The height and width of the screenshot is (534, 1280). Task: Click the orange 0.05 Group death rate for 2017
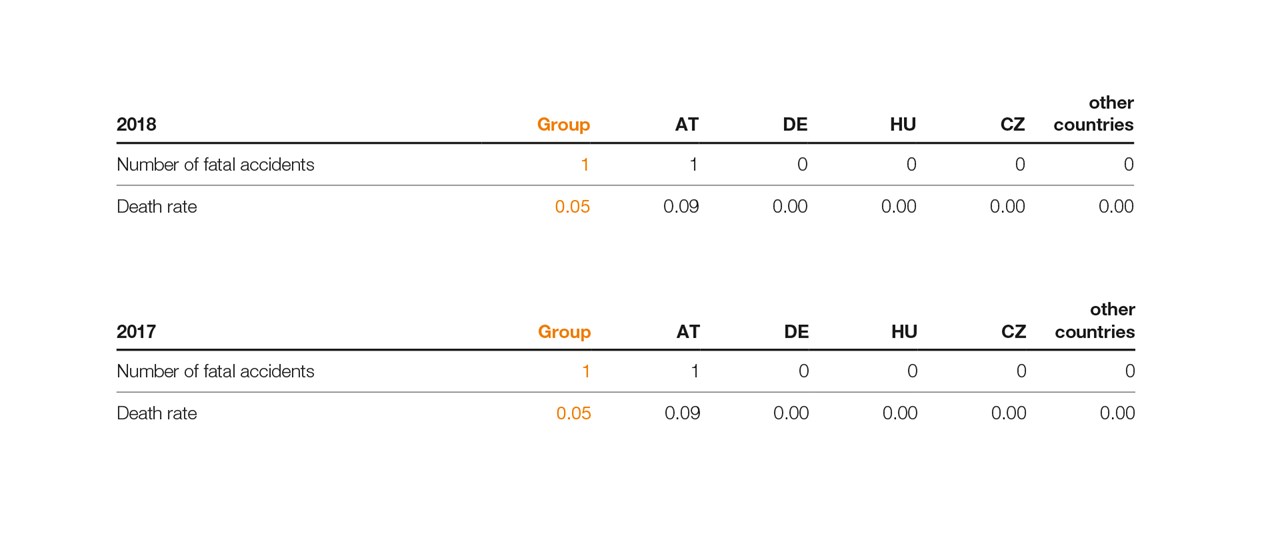coord(573,414)
